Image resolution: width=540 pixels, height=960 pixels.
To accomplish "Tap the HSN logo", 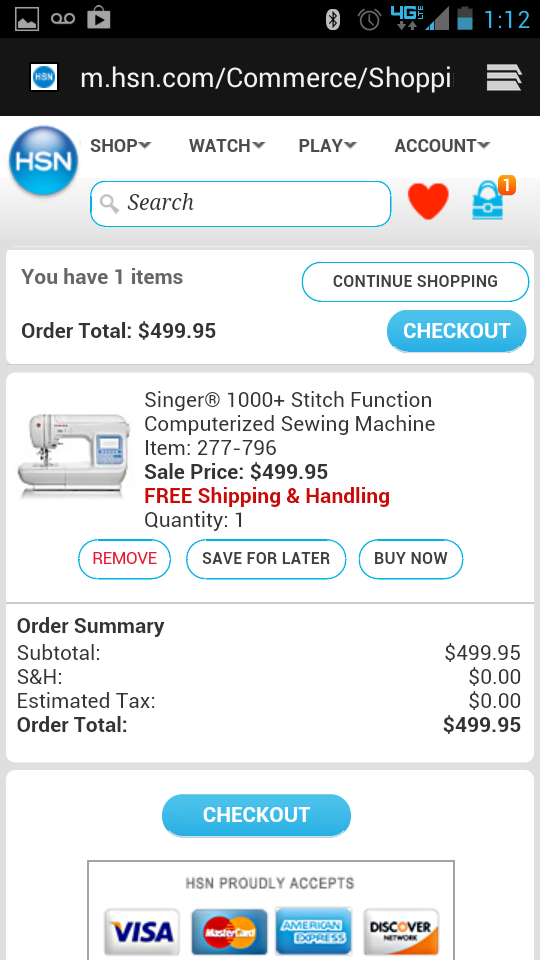I will [x=43, y=160].
